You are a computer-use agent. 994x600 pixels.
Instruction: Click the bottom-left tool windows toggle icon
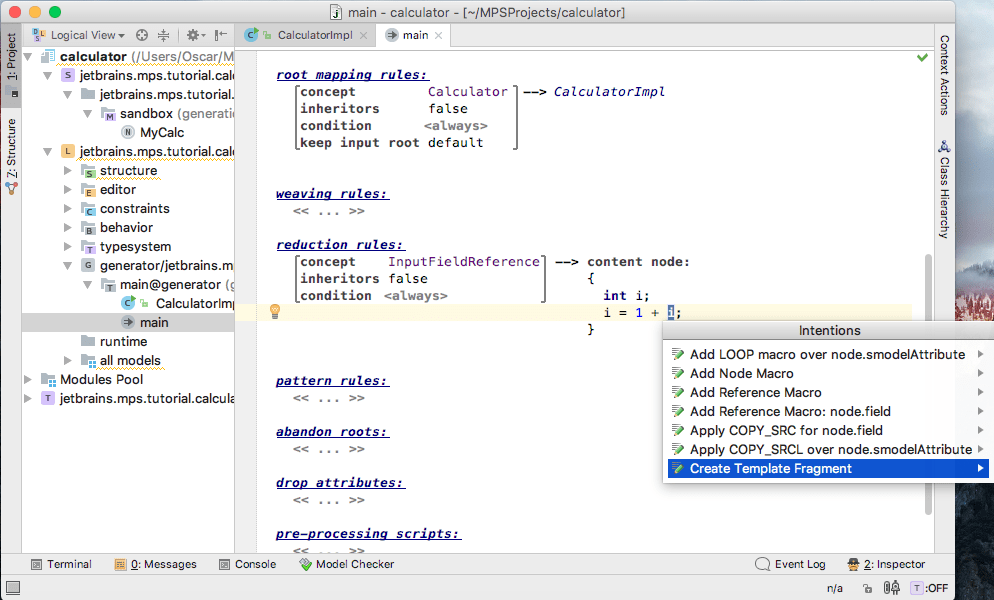coord(11,589)
